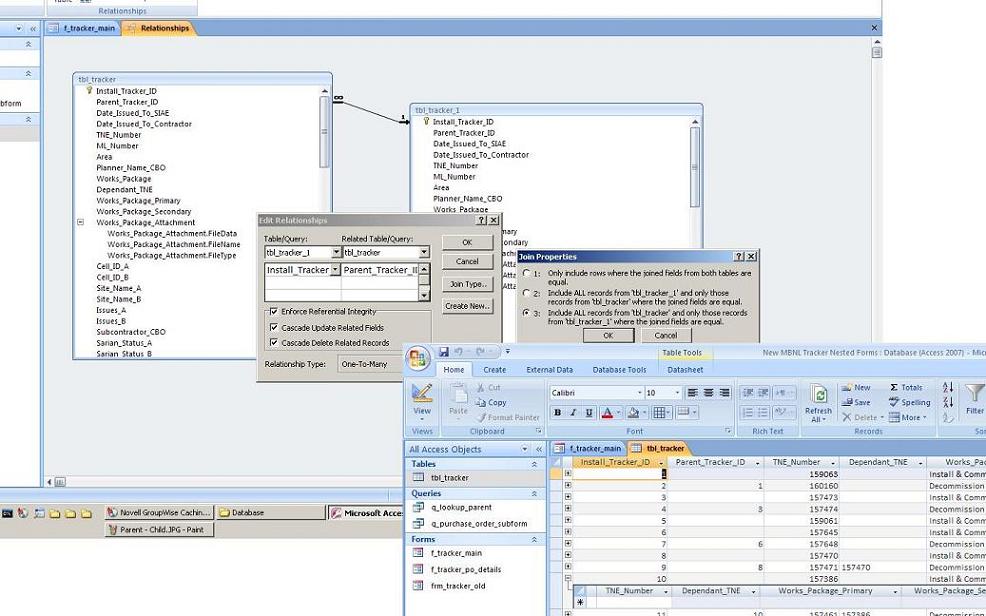The width and height of the screenshot is (986, 616).
Task: Open Table/Query dropdown showing tbl_tracker_1
Action: (336, 252)
